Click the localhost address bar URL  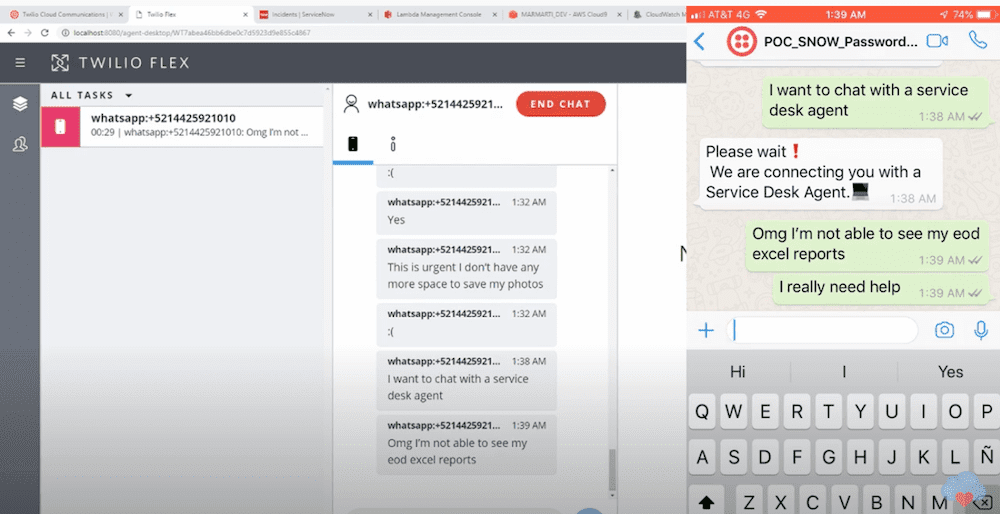[192, 33]
